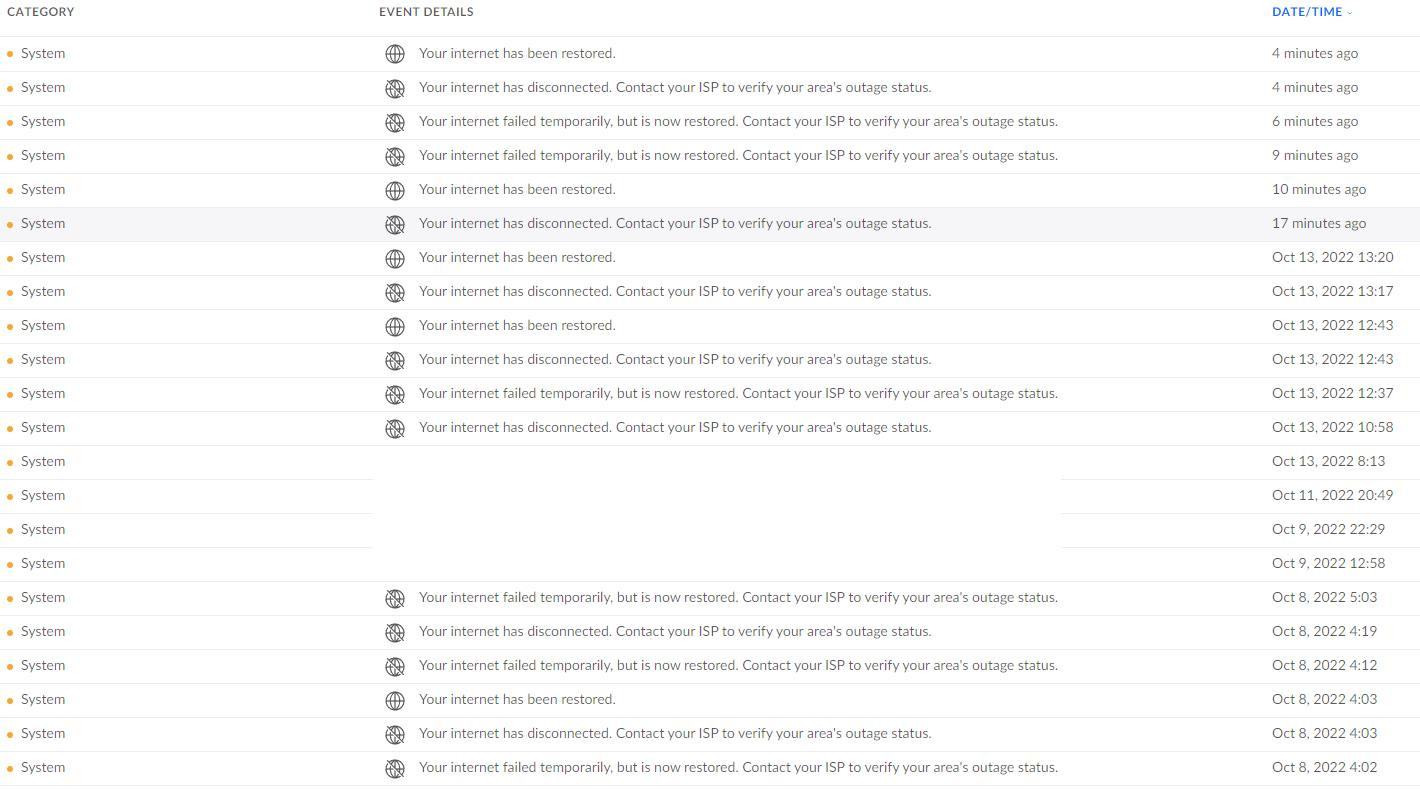
Task: Click crossed-globe icon of disconnect event 4 minutes ago
Action: click(x=395, y=88)
